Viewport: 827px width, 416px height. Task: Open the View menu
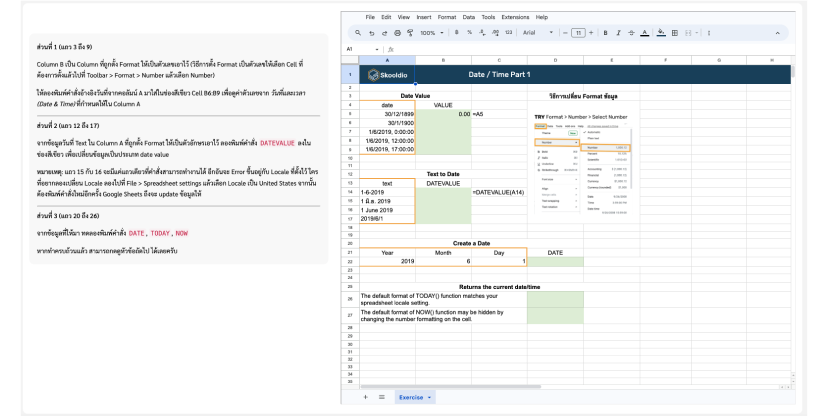tap(404, 17)
